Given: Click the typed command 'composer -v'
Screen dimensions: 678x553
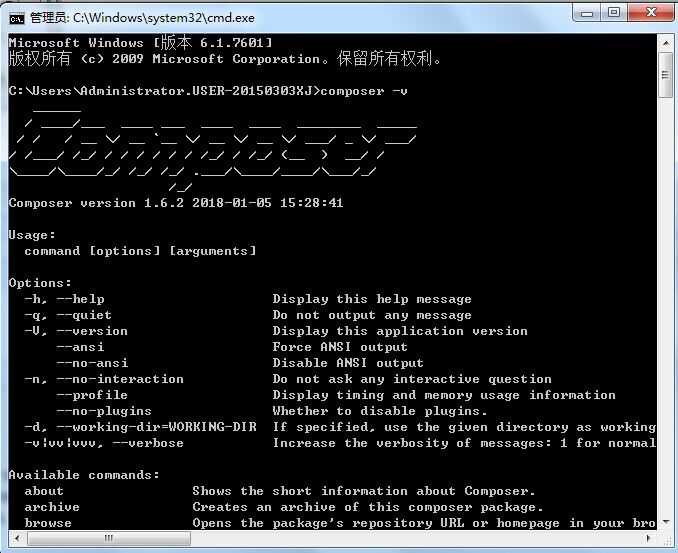Looking at the screenshot, I should tap(364, 91).
